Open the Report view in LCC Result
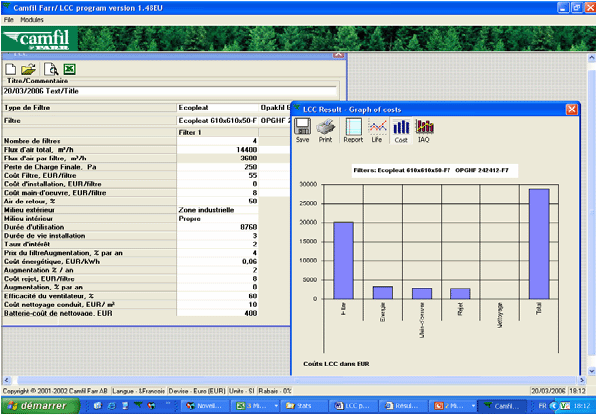The height and width of the screenshot is (415, 596). pos(353,130)
